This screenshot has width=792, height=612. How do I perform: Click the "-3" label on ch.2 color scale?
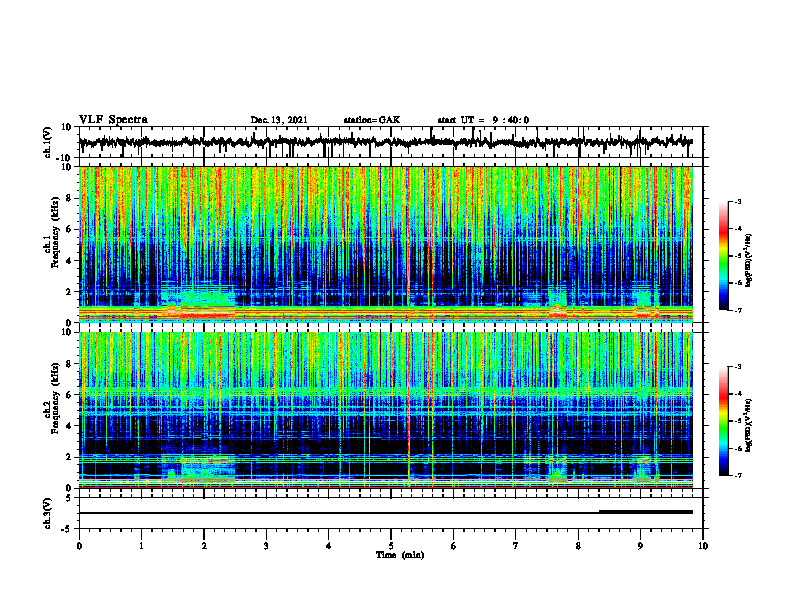click(x=737, y=367)
